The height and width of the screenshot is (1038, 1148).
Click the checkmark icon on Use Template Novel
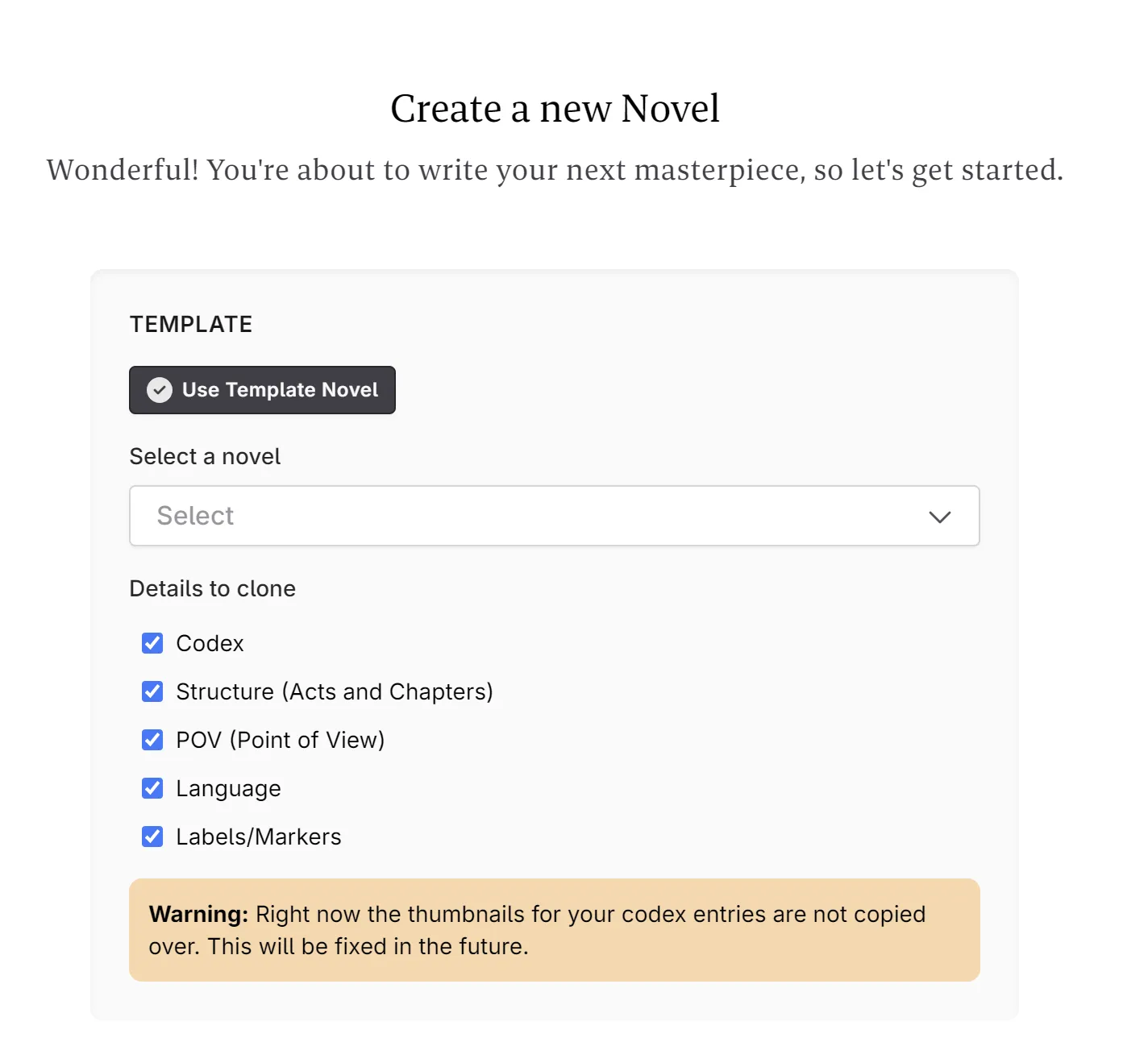(x=160, y=390)
